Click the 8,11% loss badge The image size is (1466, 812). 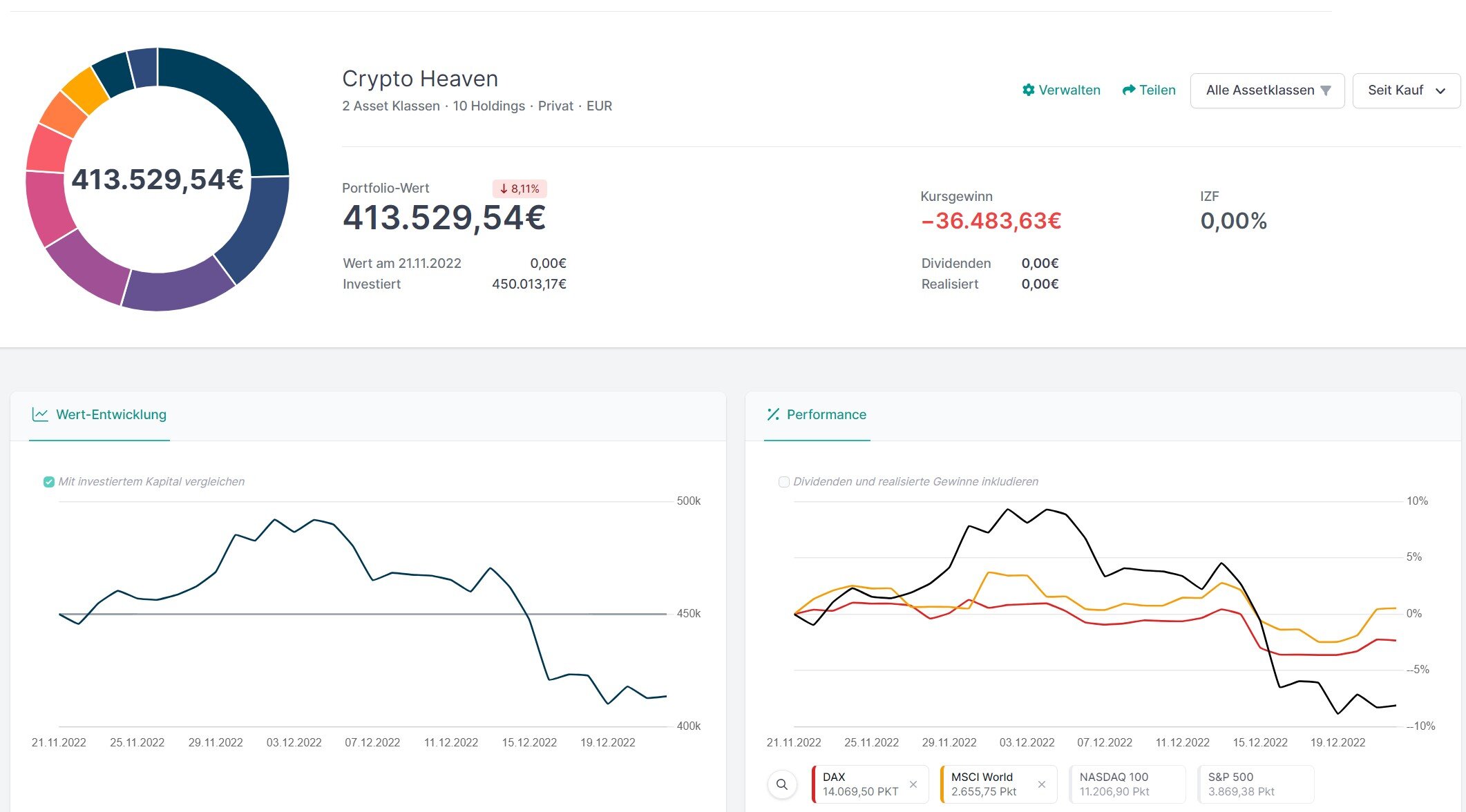(520, 188)
